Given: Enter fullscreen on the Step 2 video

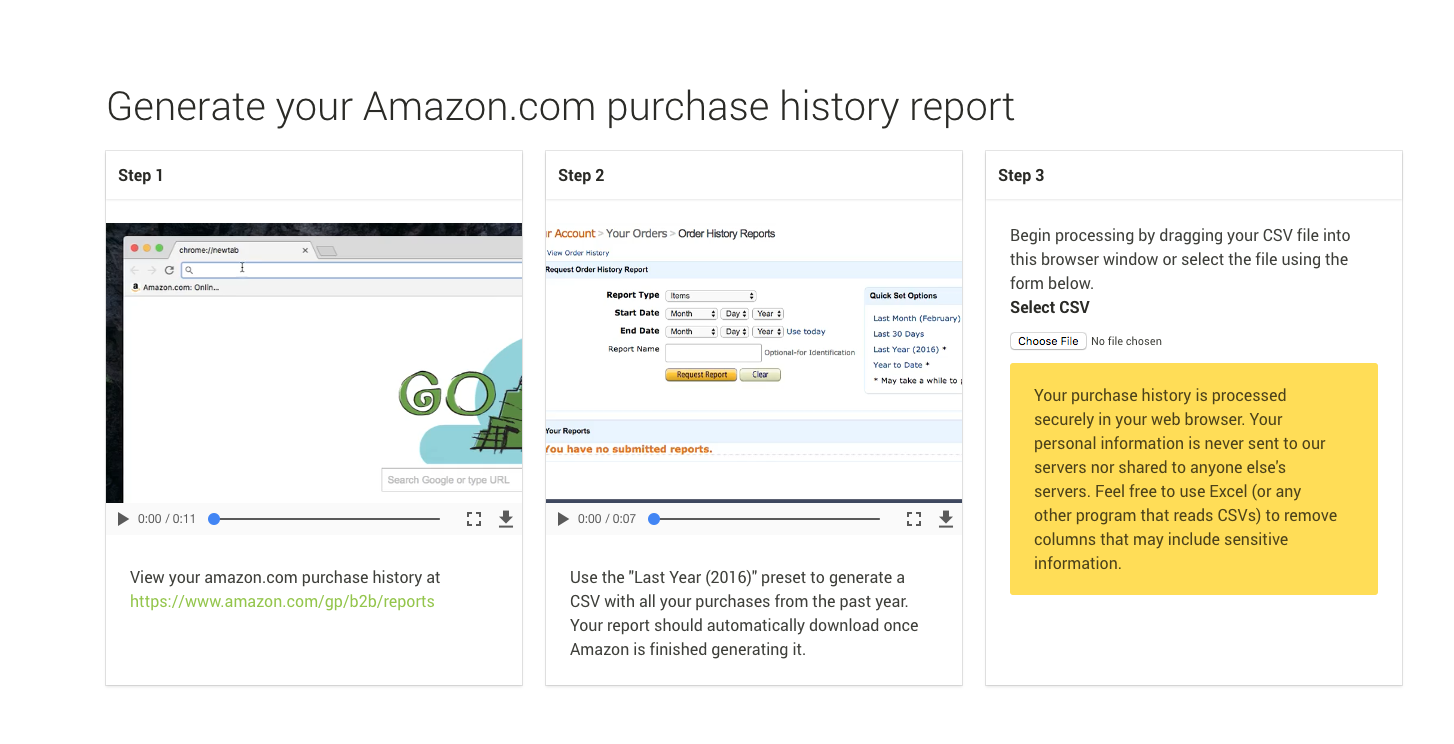Looking at the screenshot, I should click(x=913, y=518).
